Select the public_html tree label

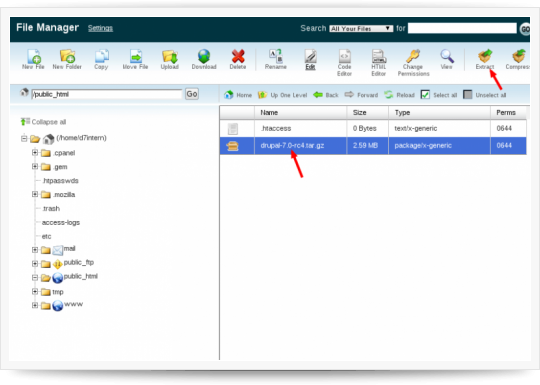tap(81, 276)
